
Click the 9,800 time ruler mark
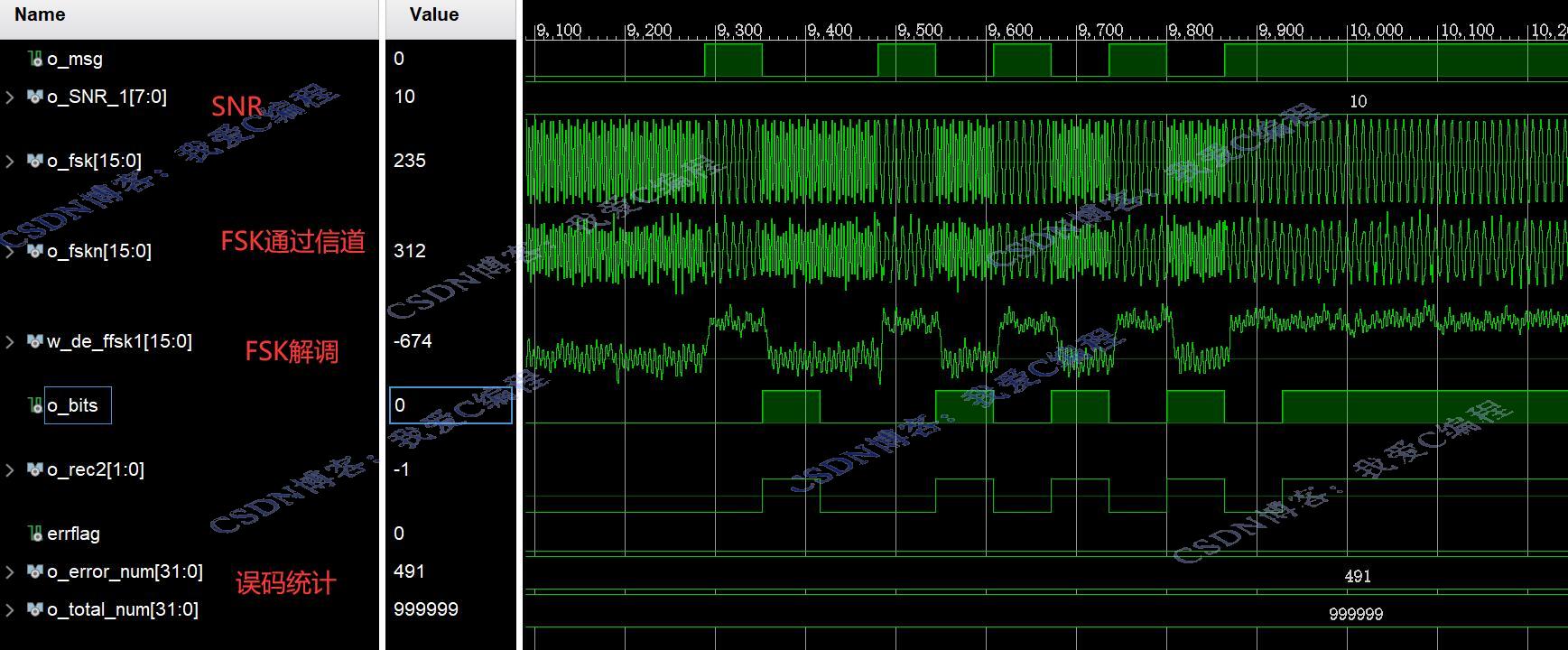point(1191,31)
